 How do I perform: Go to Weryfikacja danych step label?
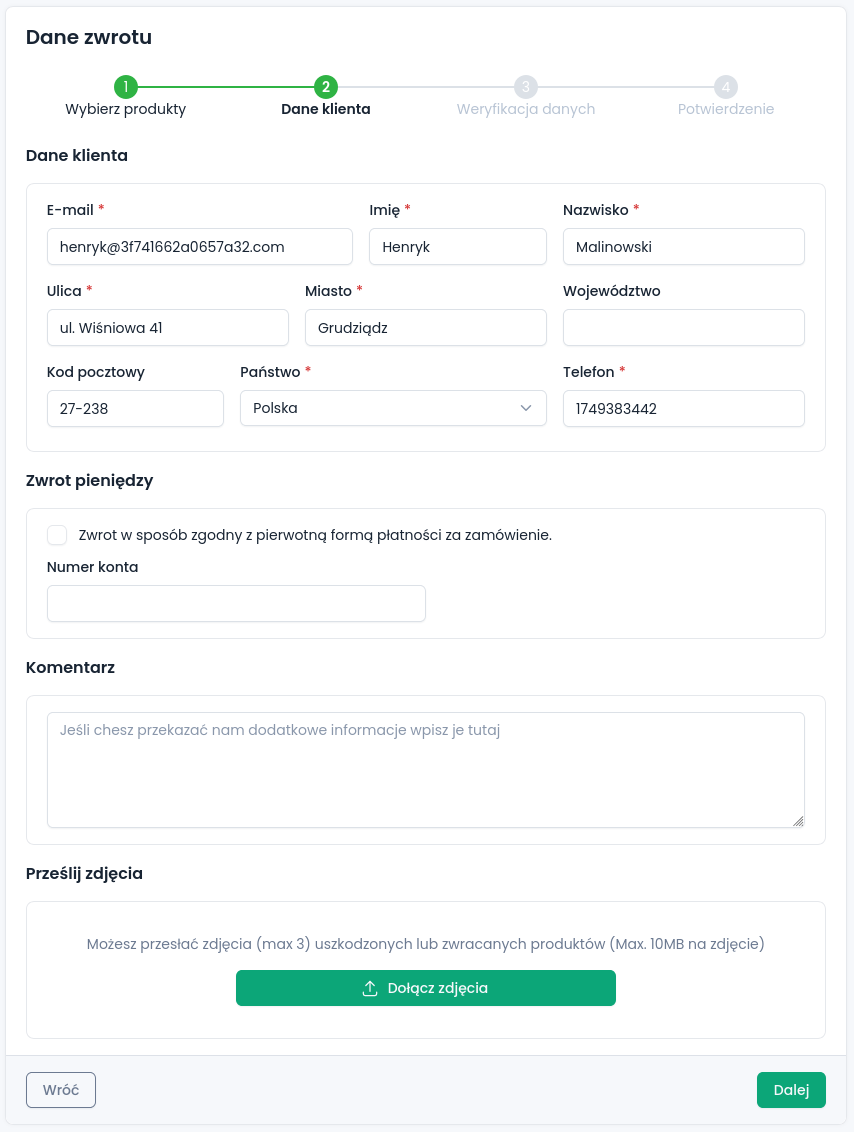(526, 109)
